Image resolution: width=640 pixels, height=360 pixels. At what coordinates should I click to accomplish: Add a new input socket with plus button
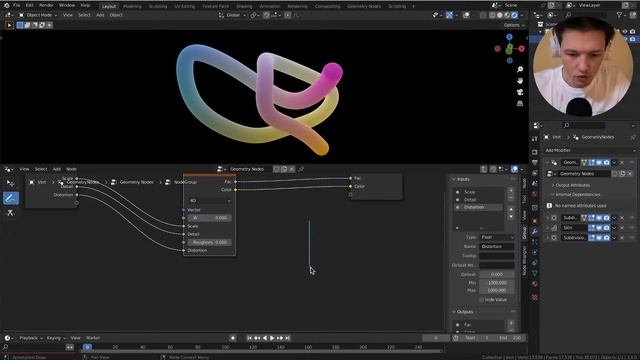pos(511,190)
